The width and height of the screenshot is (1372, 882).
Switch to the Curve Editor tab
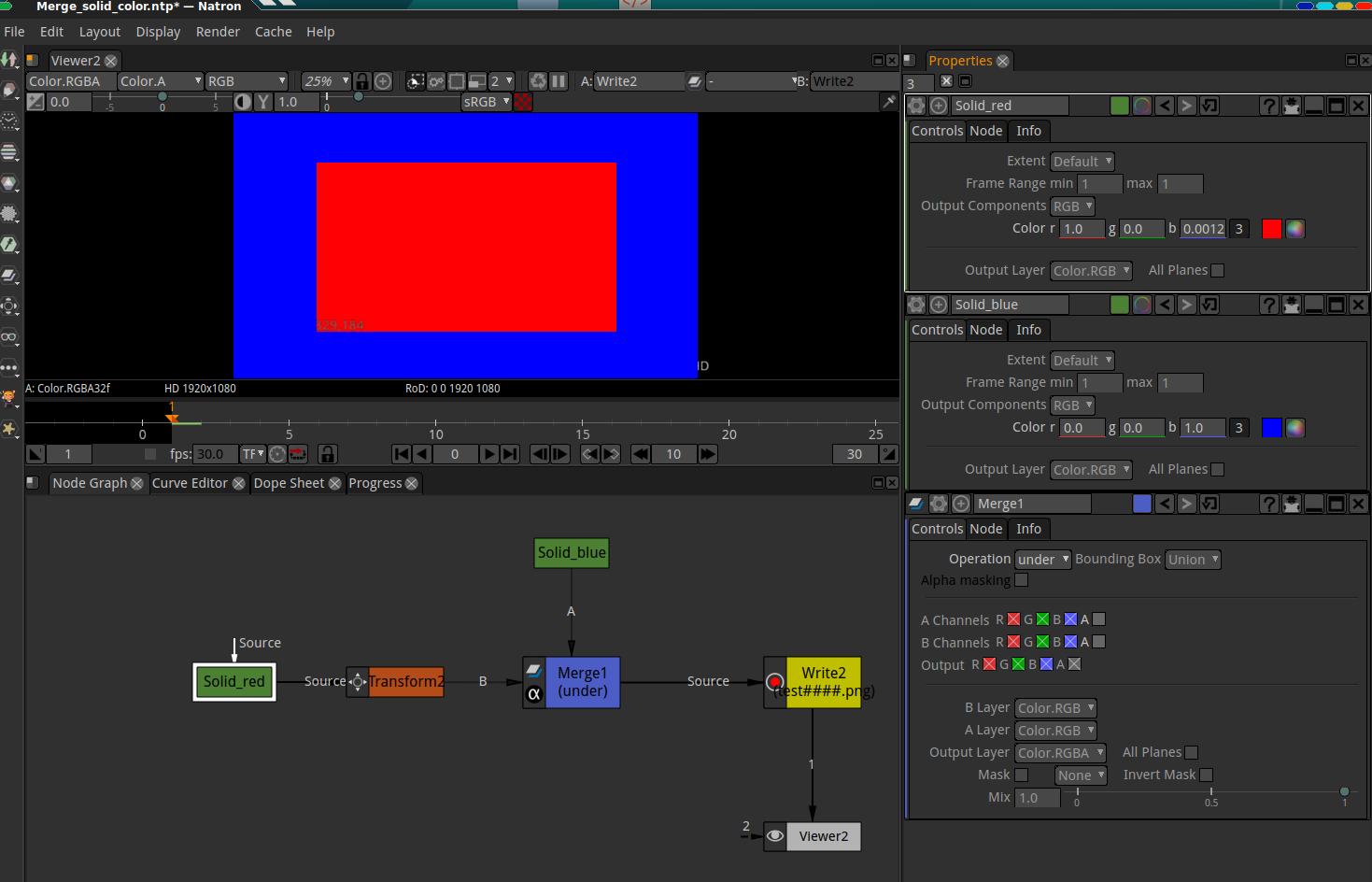pos(191,483)
